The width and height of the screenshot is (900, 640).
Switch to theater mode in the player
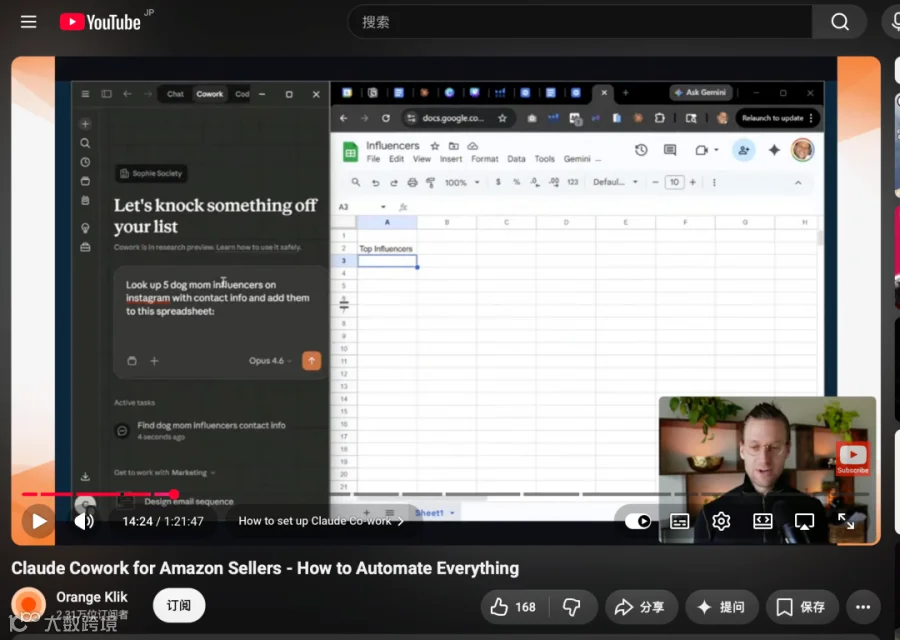762,521
